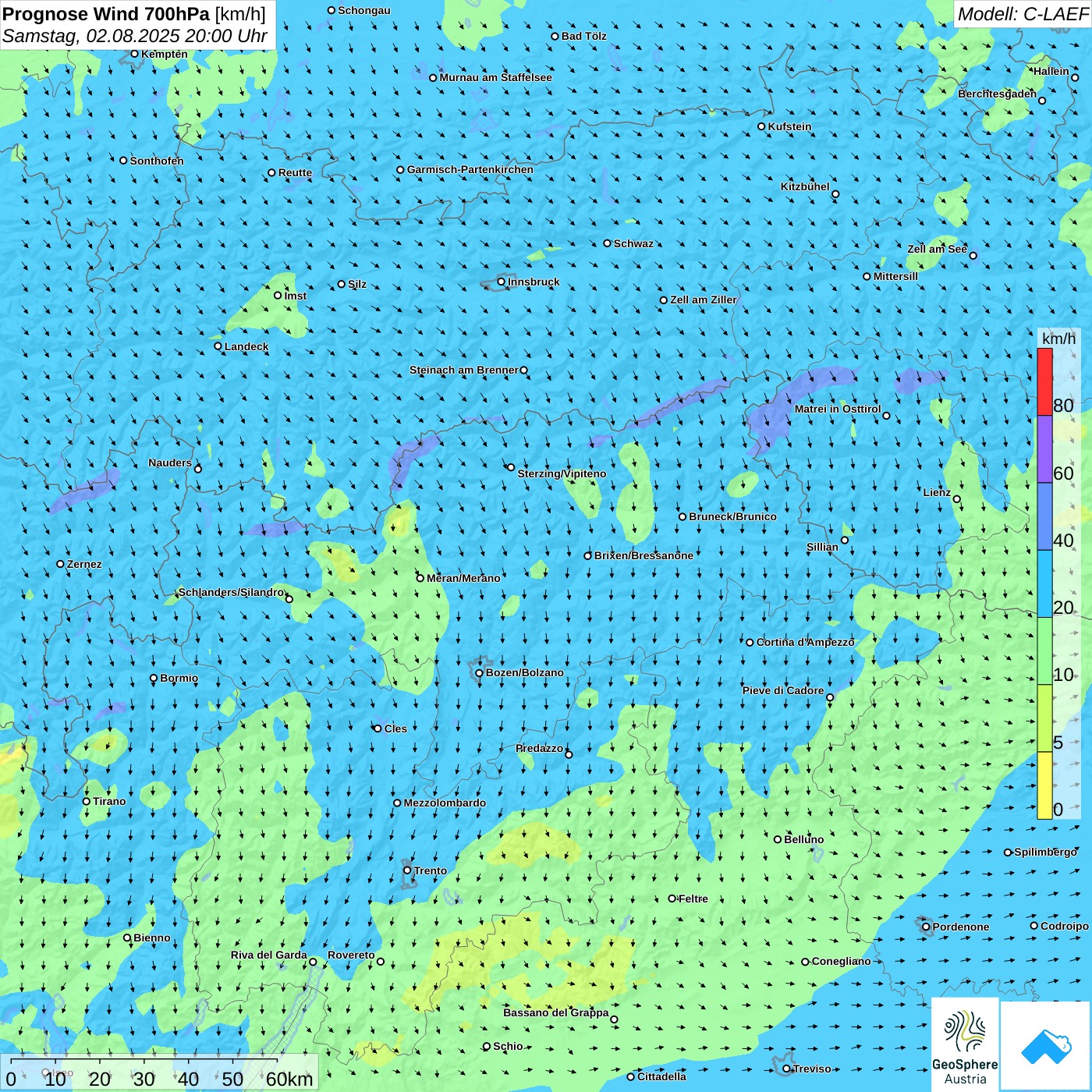Click the red 80+ km/h legend color
This screenshot has height=1092, width=1092.
[x=1044, y=382]
